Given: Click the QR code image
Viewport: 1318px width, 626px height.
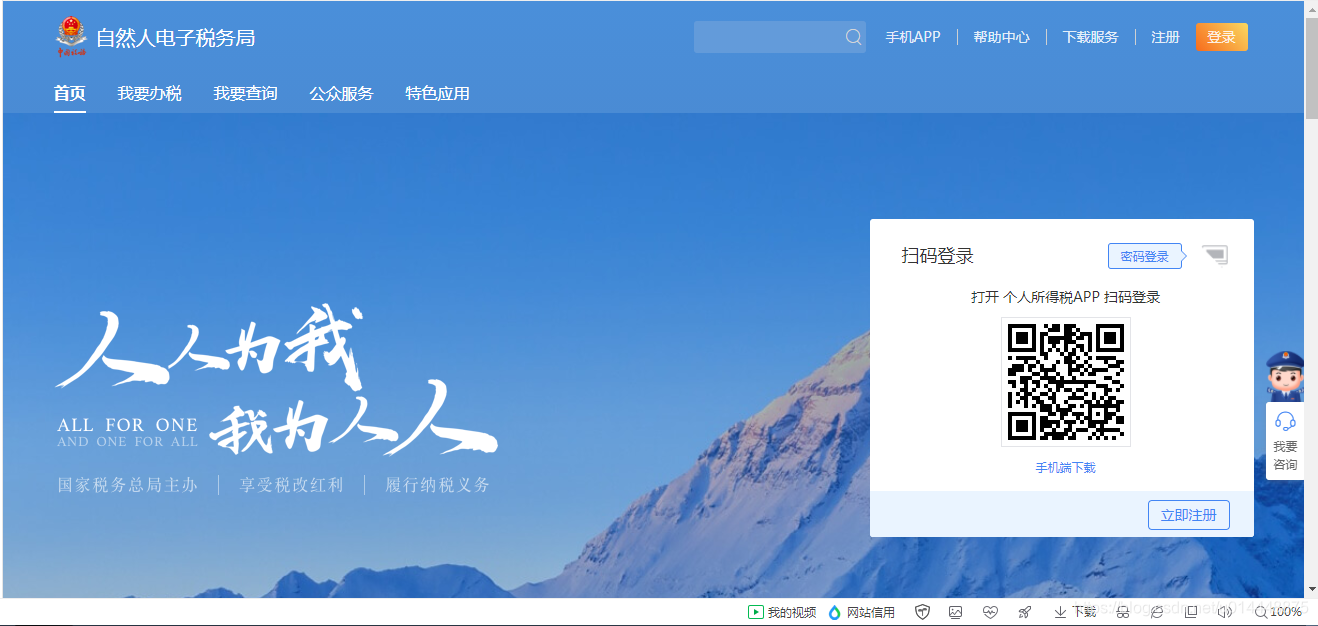Looking at the screenshot, I should [1066, 382].
